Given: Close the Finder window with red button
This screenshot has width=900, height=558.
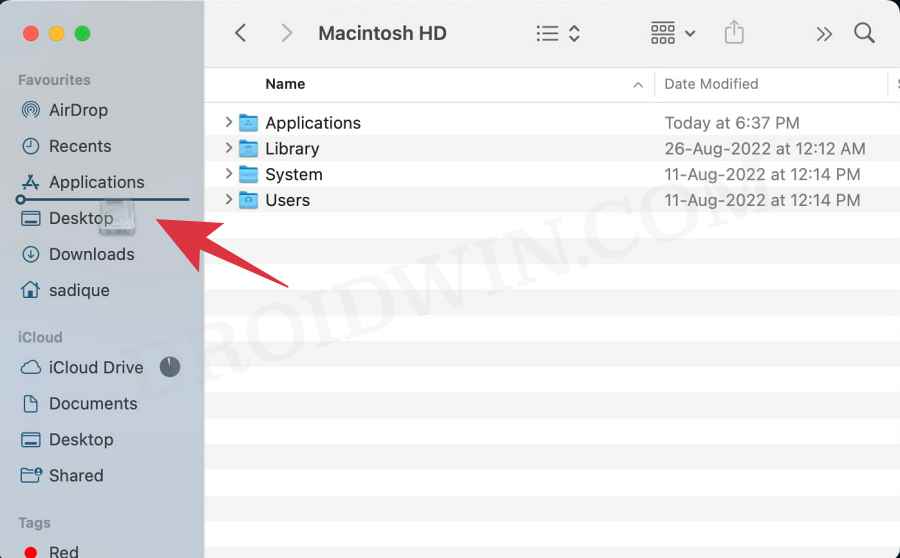Looking at the screenshot, I should pos(30,33).
